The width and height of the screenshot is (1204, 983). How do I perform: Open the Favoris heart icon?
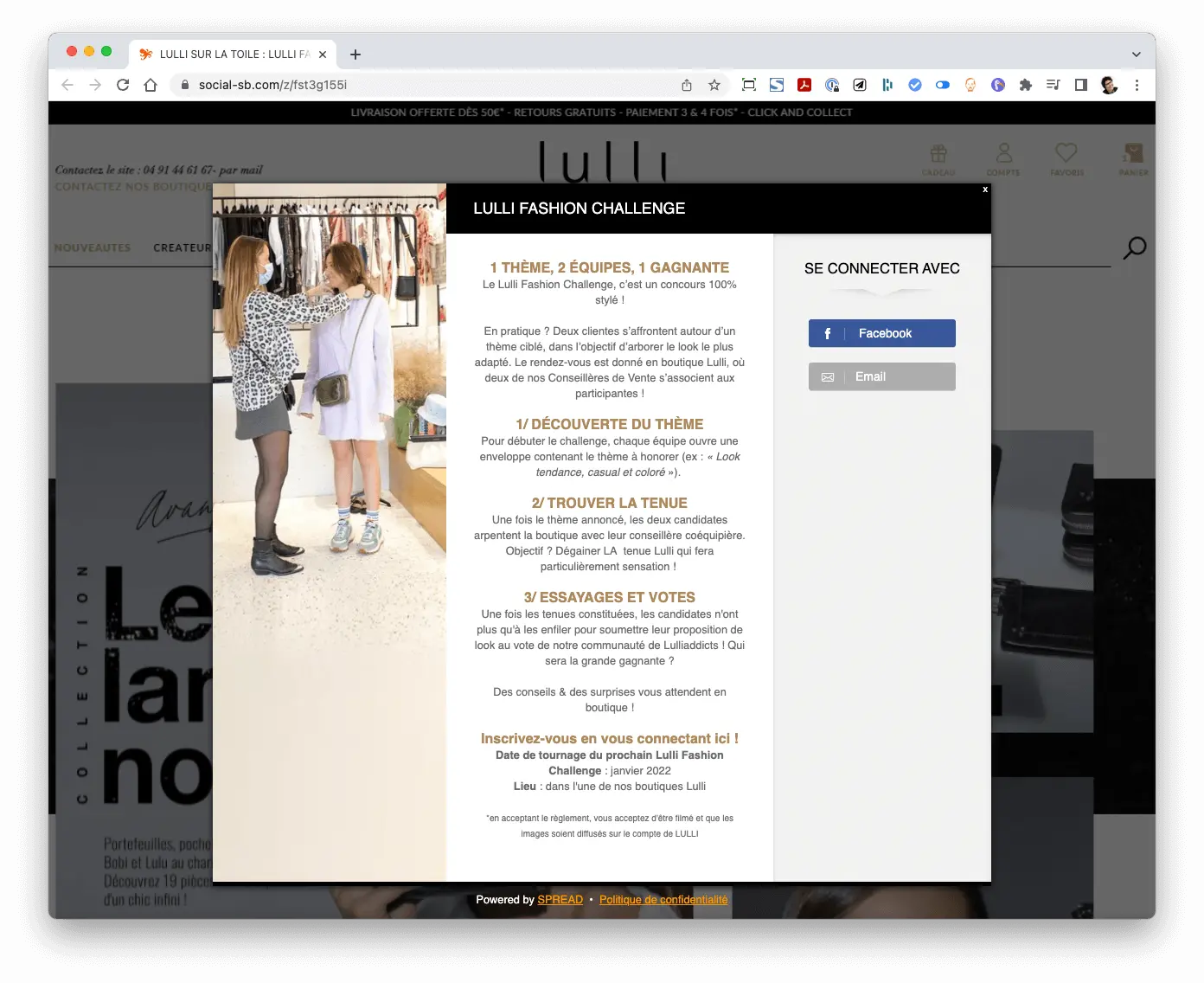click(1066, 158)
